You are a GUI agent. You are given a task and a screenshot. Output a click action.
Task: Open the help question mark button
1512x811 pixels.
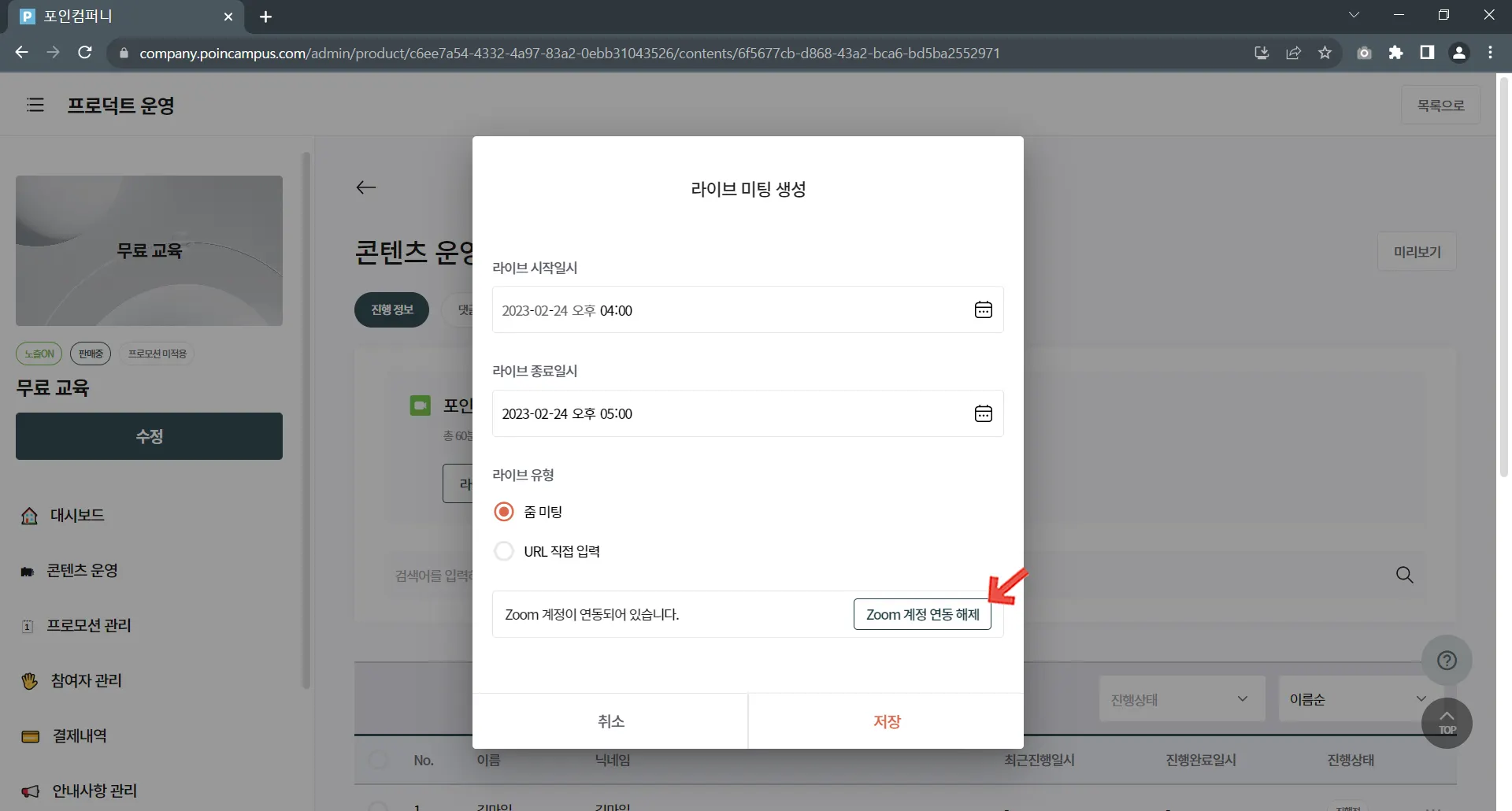pos(1447,661)
